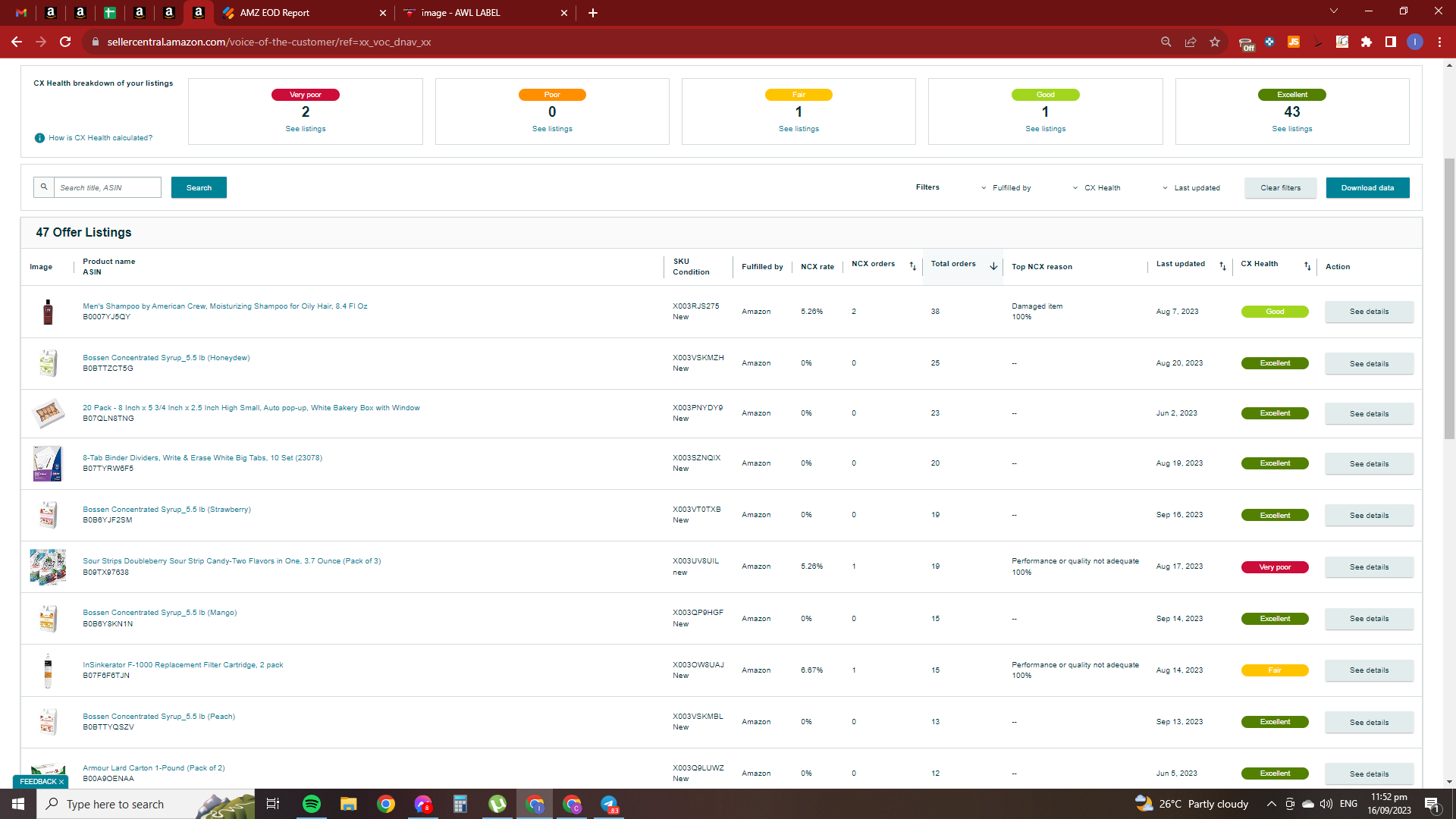
Task: Open the Chrome tab search dropdown arrow
Action: pyautogui.click(x=1334, y=11)
